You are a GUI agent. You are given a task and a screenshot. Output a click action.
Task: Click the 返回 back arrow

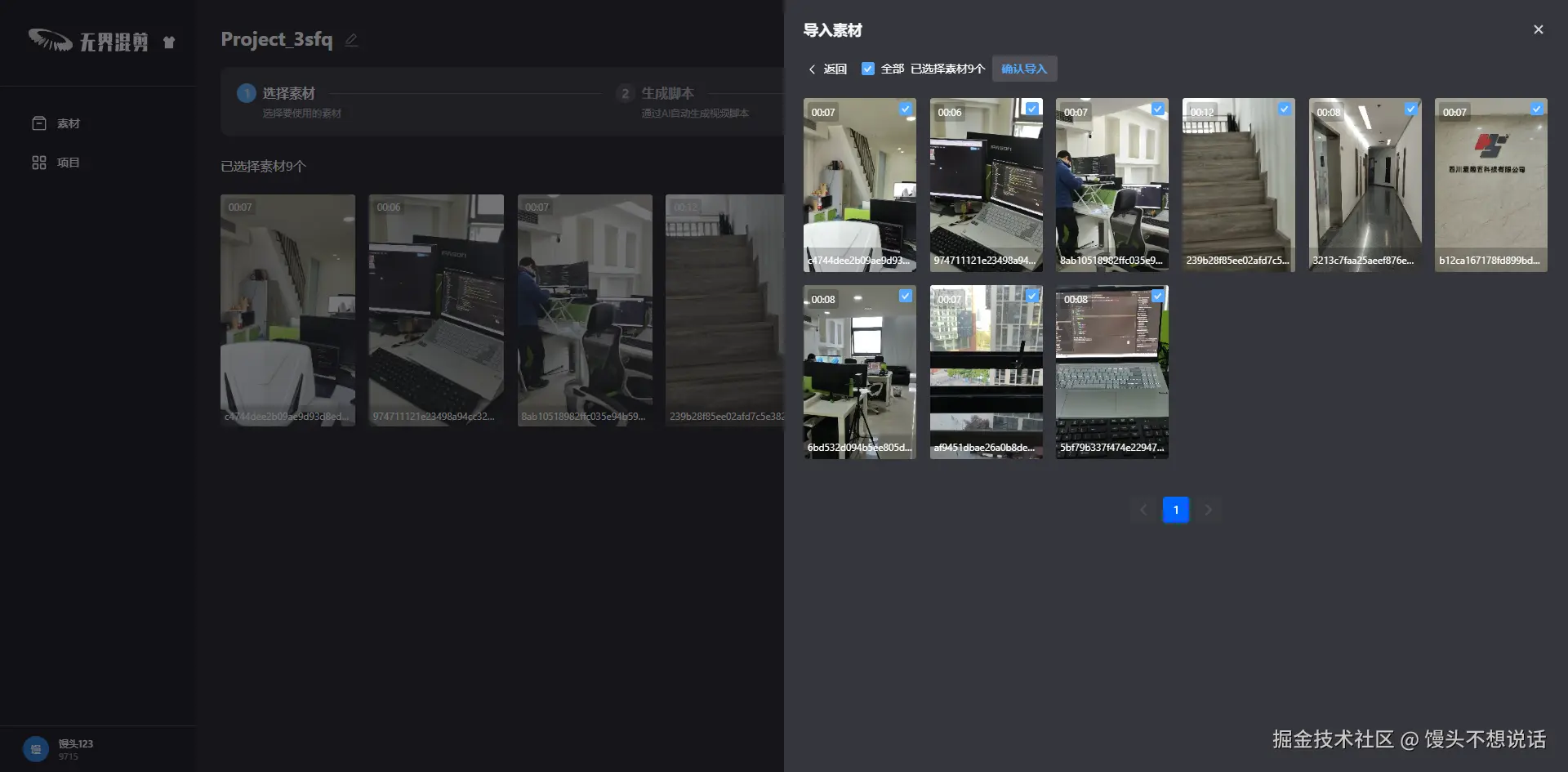click(812, 69)
